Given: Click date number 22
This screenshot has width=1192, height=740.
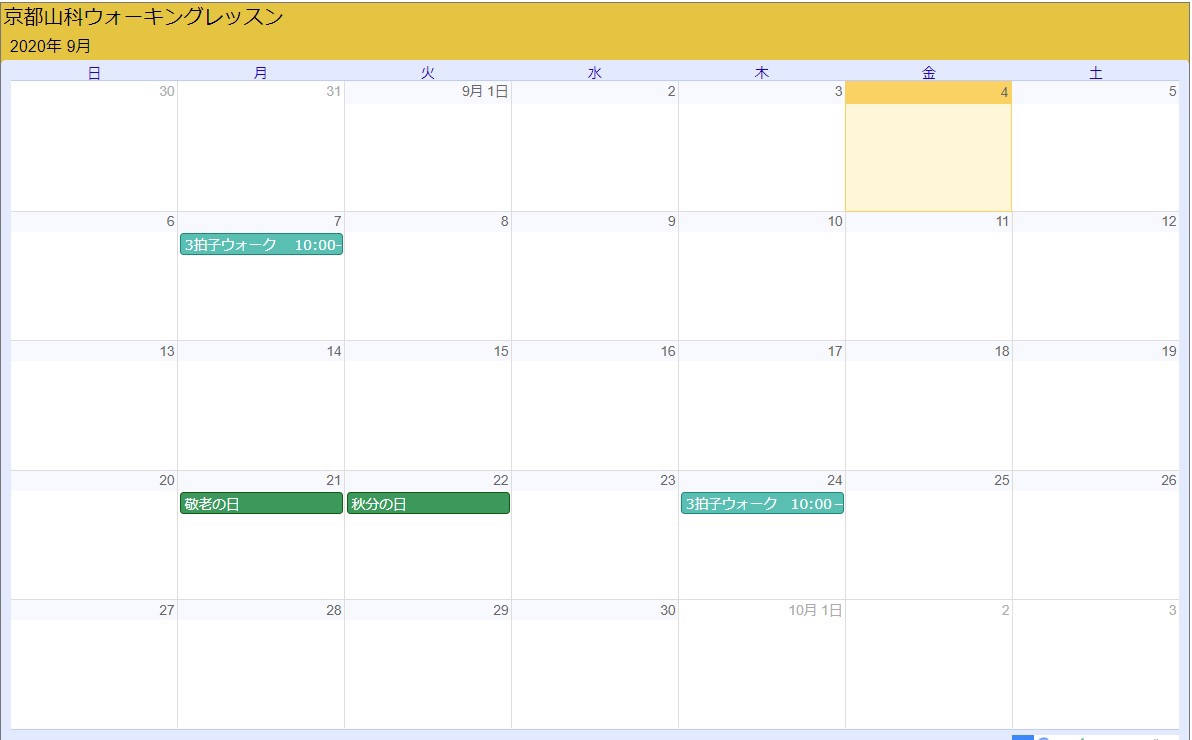Looking at the screenshot, I should pos(501,480).
